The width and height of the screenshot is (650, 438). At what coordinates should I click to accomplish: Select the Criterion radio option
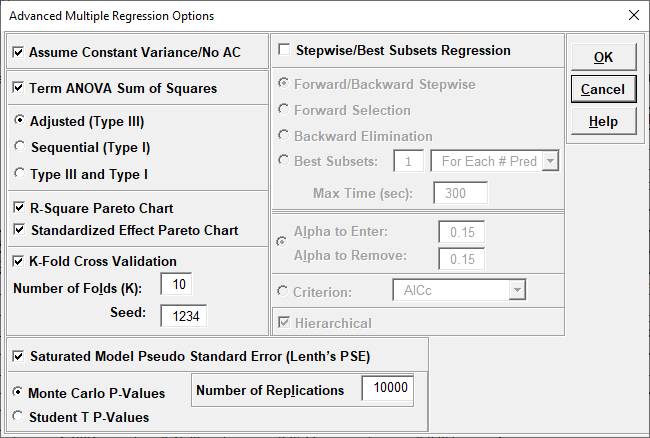282,291
